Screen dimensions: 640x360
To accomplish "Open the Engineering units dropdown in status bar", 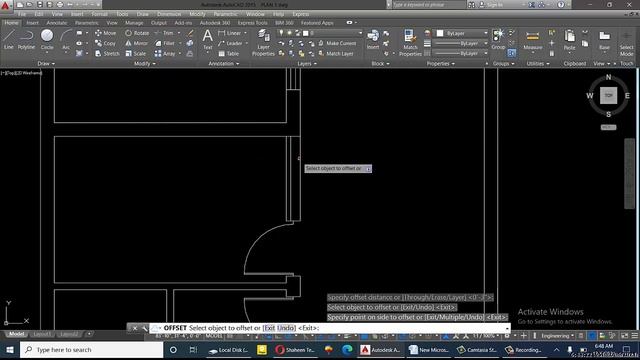I will point(558,336).
